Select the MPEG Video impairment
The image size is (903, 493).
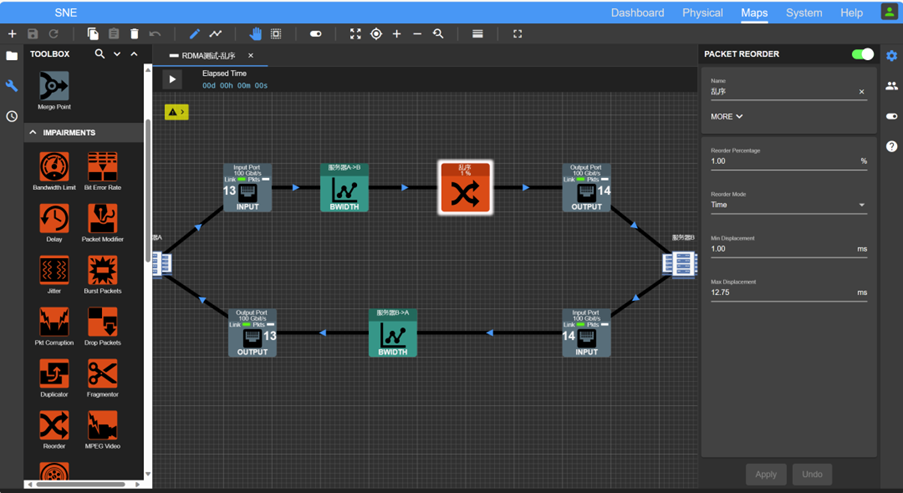pyautogui.click(x=103, y=430)
